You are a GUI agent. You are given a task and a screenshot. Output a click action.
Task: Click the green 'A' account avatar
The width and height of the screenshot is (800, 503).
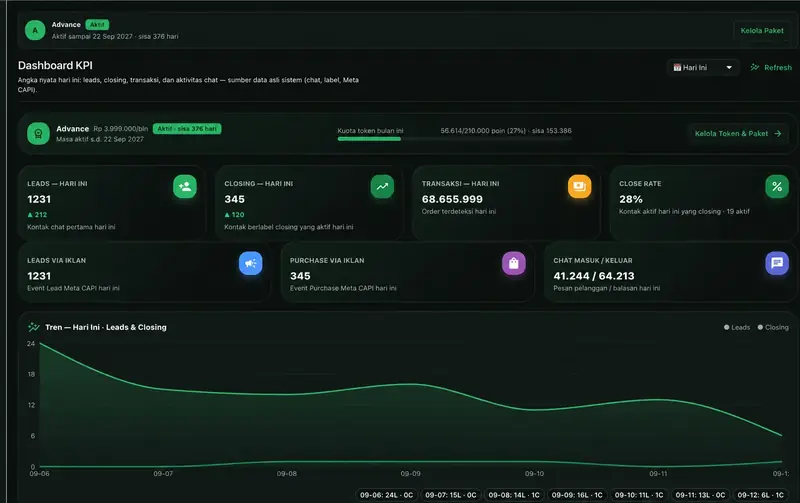[35, 30]
